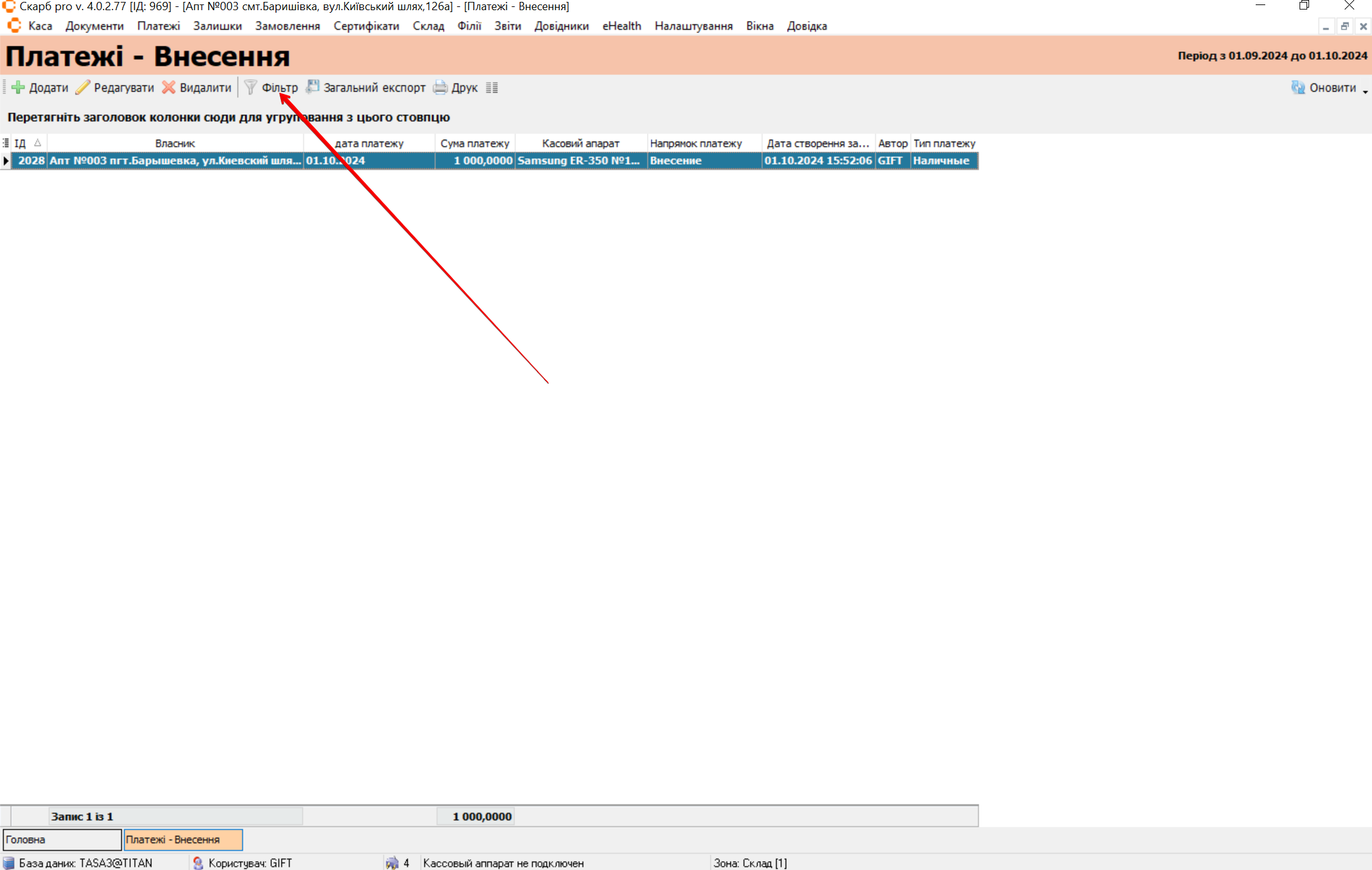Click the red X Видалити icon
Image resolution: width=1372 pixels, height=870 pixels.
tap(168, 88)
